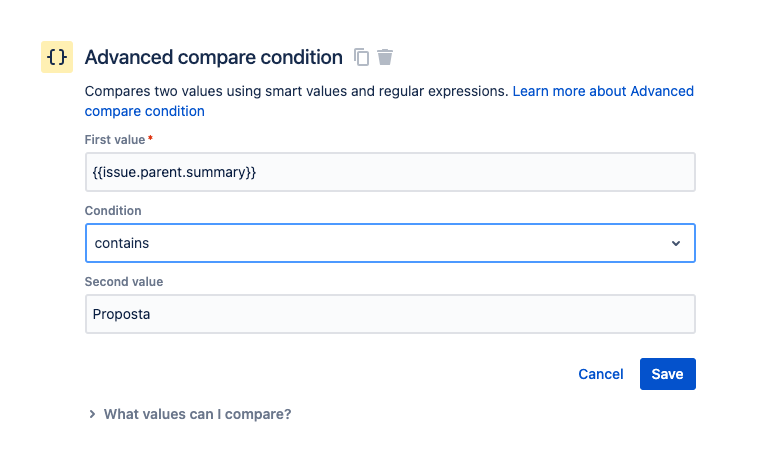Cancel editing the condition
Viewport: 763px width, 449px height.
pyautogui.click(x=600, y=374)
